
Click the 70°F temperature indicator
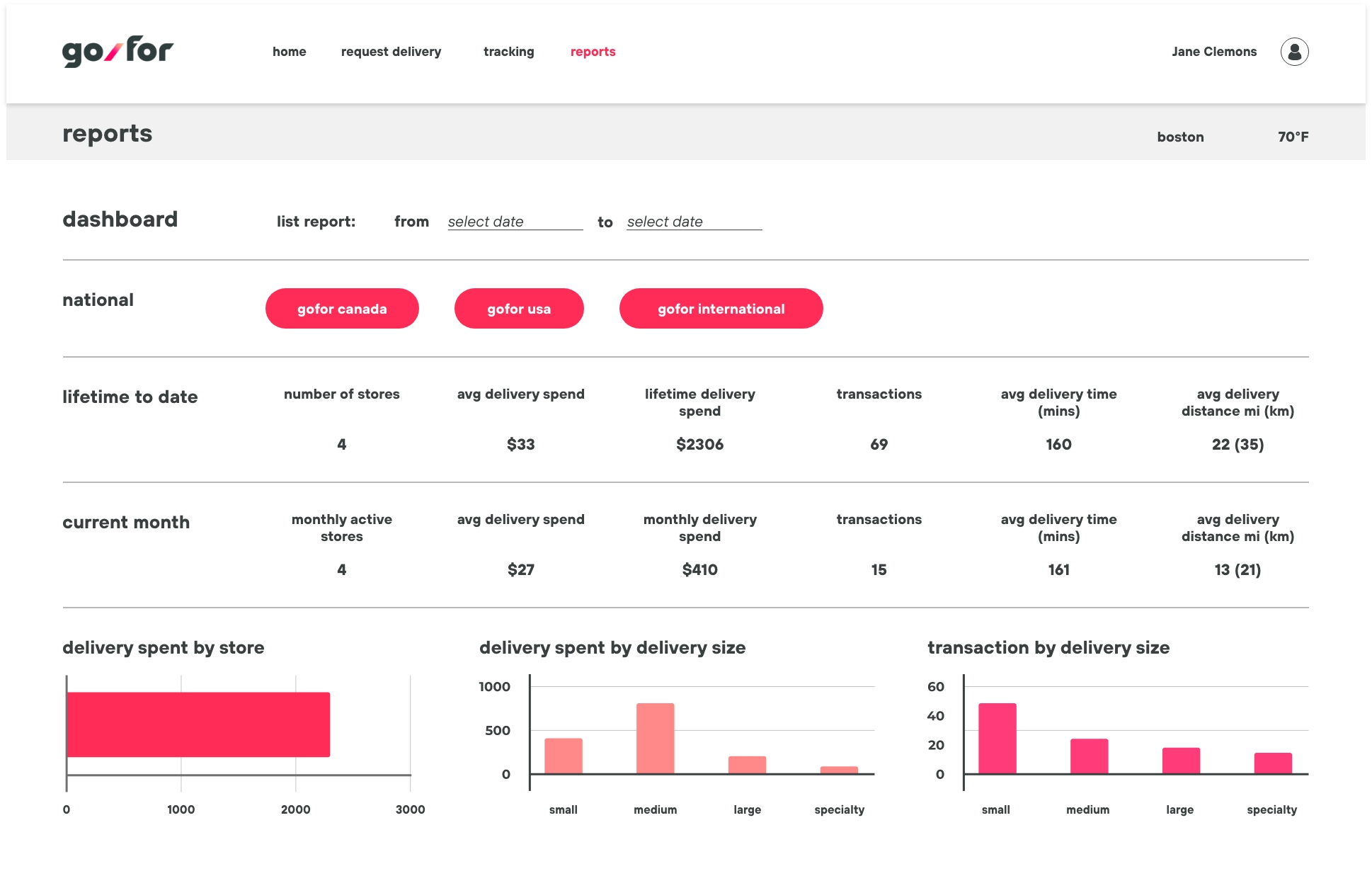[x=1293, y=137]
